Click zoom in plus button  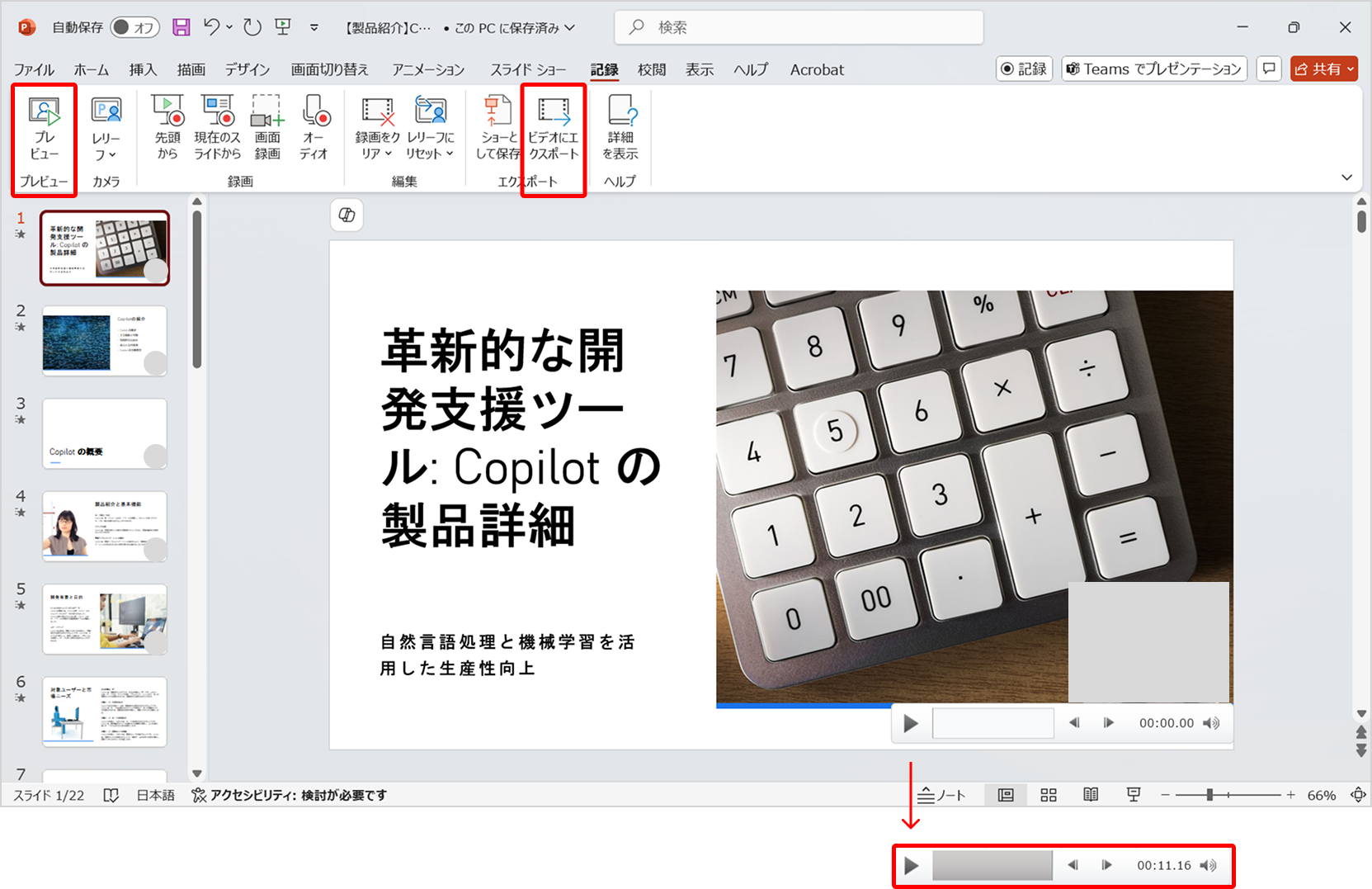[x=1291, y=795]
